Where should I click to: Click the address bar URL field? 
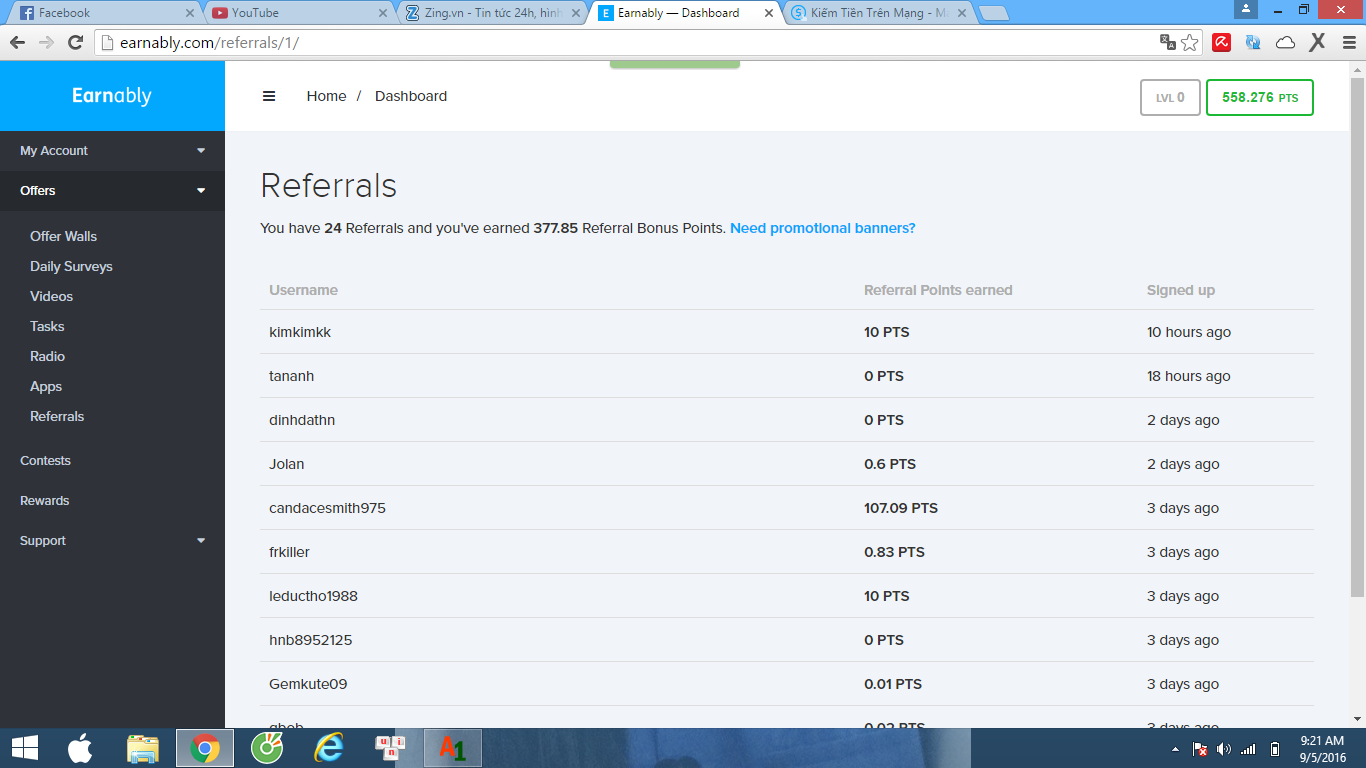click(x=630, y=42)
